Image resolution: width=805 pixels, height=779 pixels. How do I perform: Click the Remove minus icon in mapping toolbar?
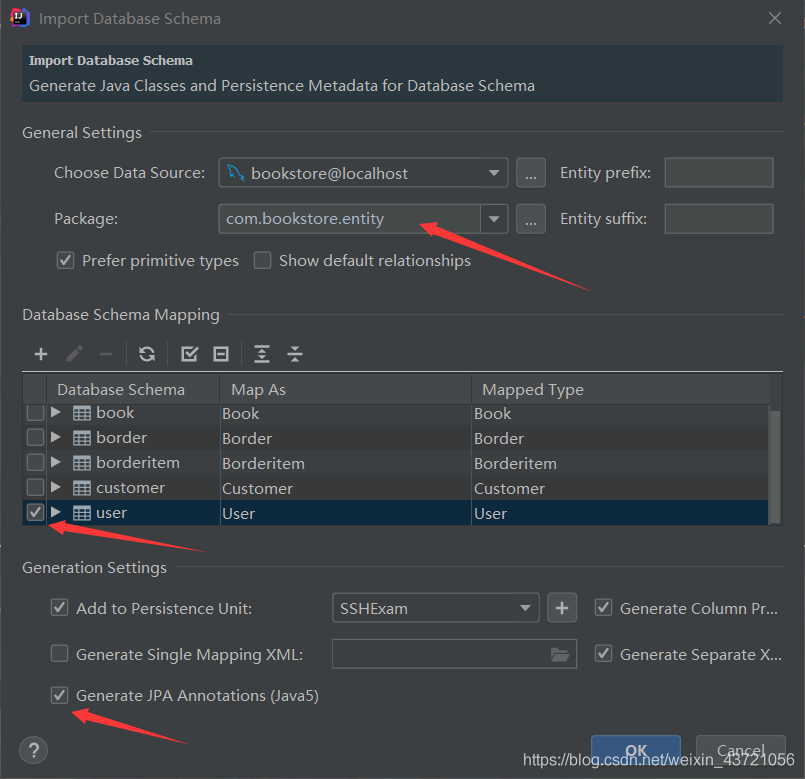(106, 354)
